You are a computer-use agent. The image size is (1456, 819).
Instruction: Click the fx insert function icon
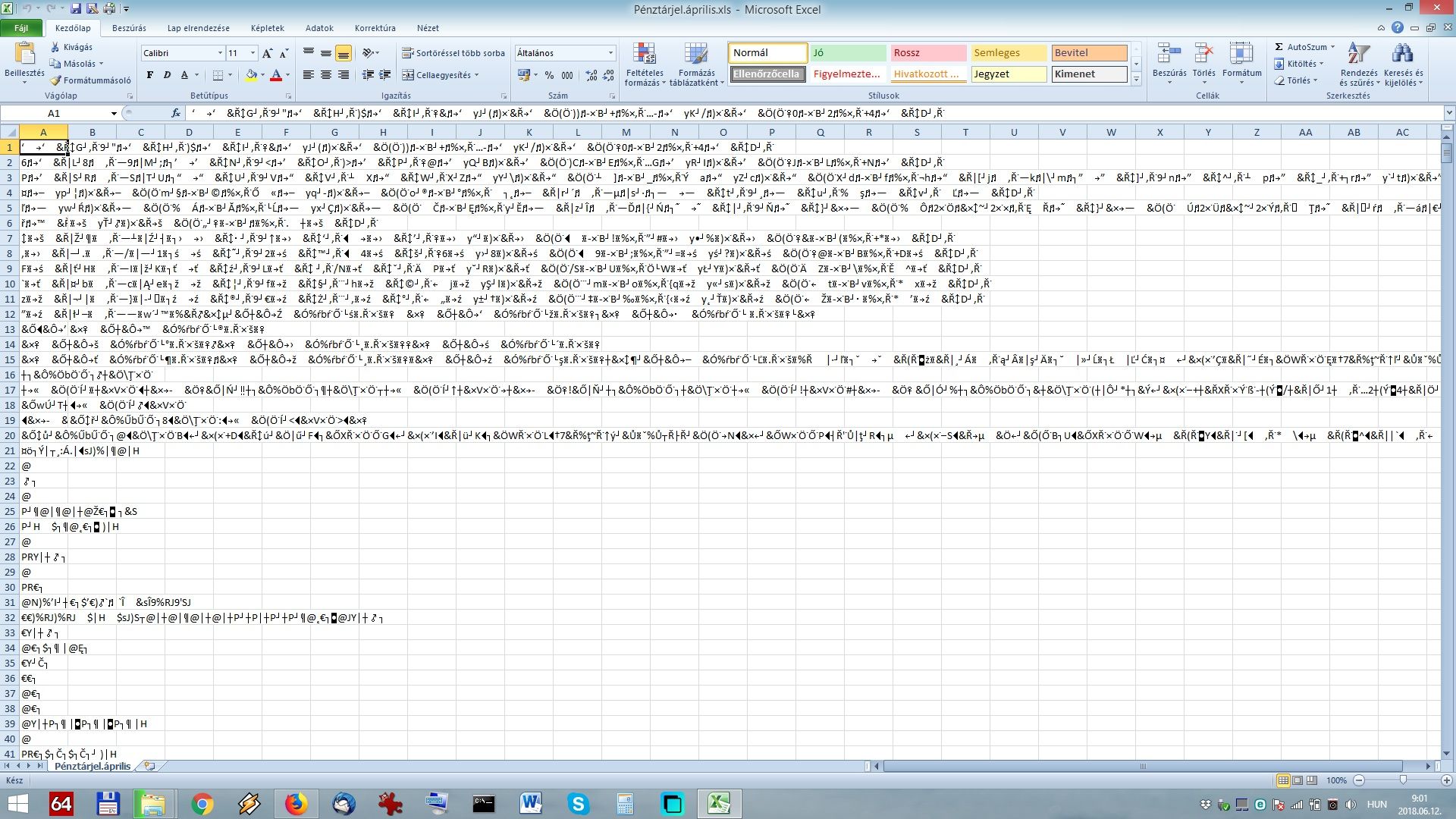point(176,113)
